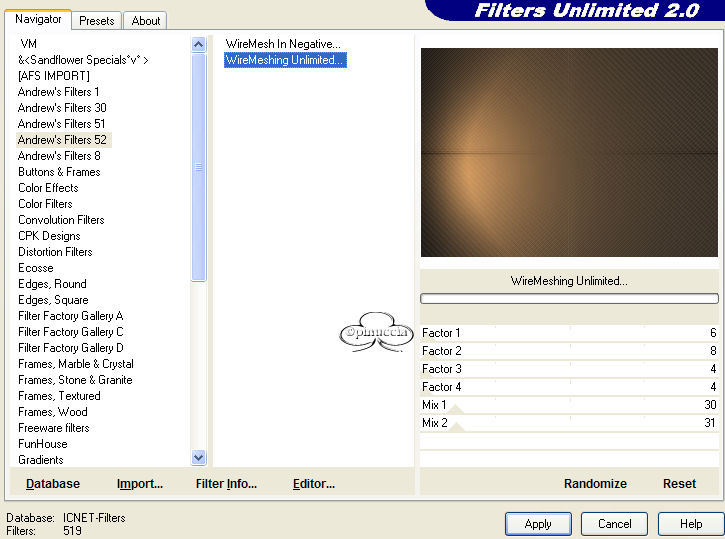
Task: Select Andrew's Filters 1
Action: [58, 92]
